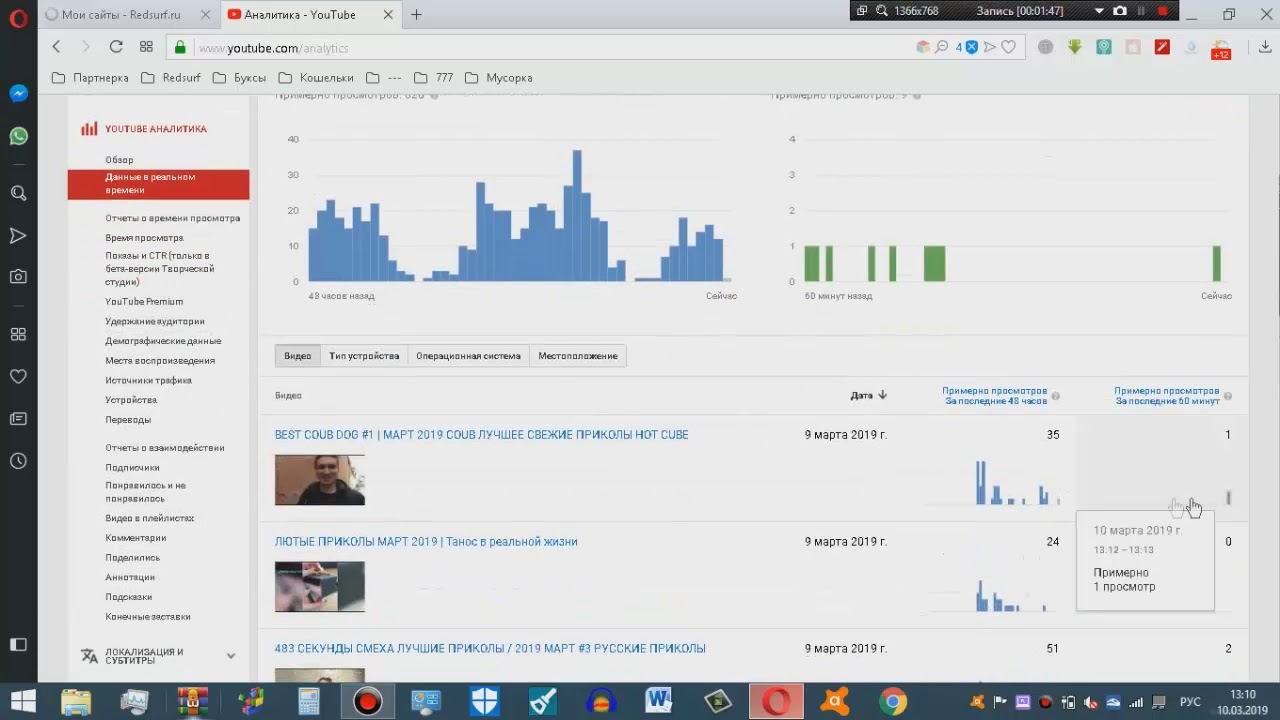
Task: Open bookmarks heart in the sidebar
Action: click(x=18, y=377)
